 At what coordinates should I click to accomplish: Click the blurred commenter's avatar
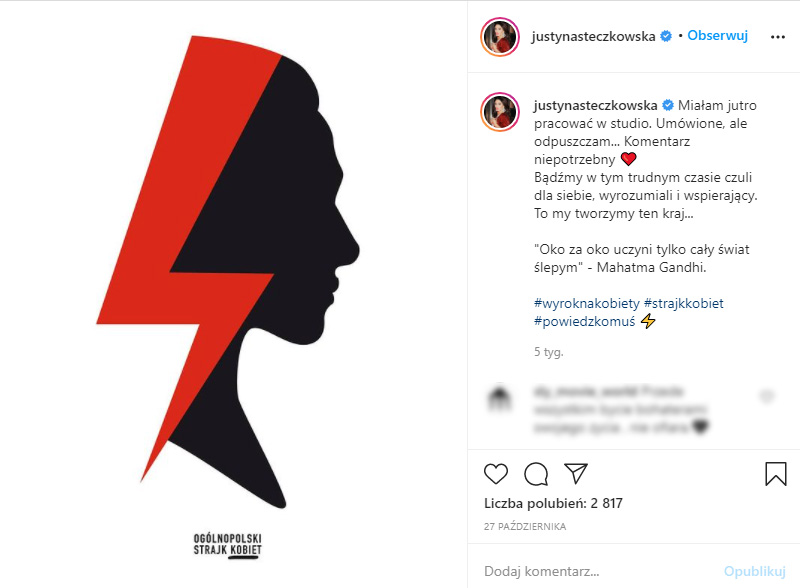[500, 398]
